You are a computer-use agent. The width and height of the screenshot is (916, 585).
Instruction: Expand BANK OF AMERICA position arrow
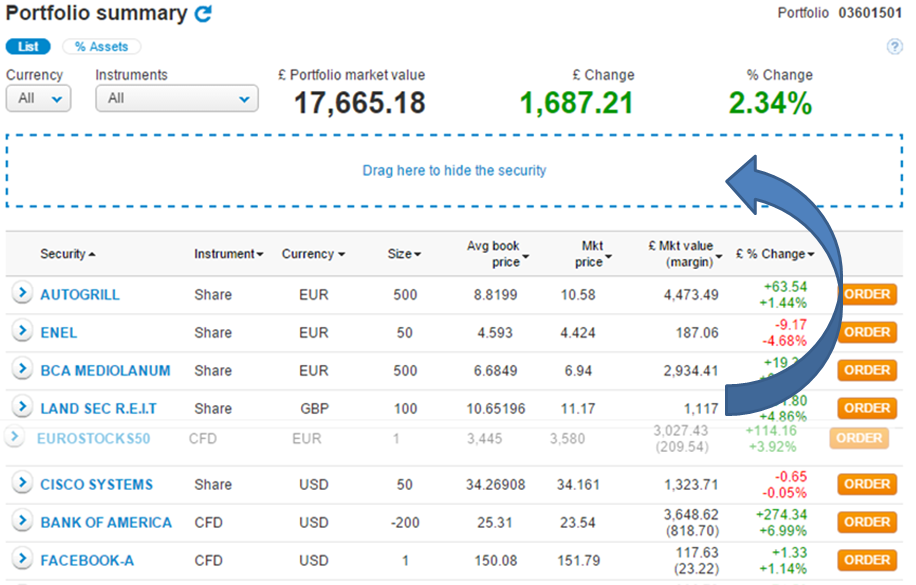coord(21,522)
